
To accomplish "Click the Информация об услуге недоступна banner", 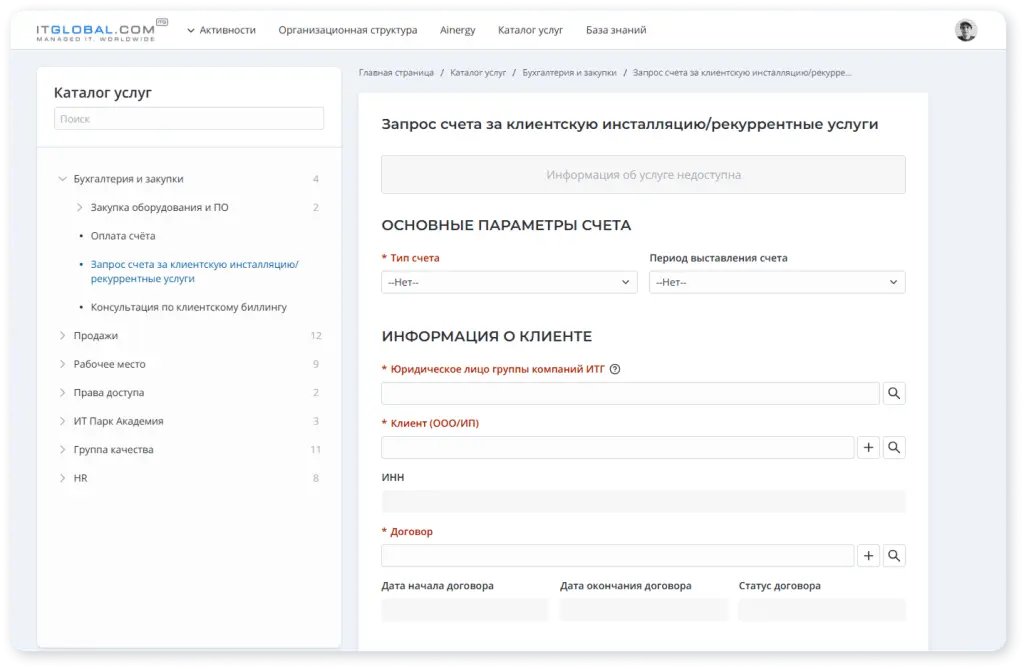I will point(643,174).
